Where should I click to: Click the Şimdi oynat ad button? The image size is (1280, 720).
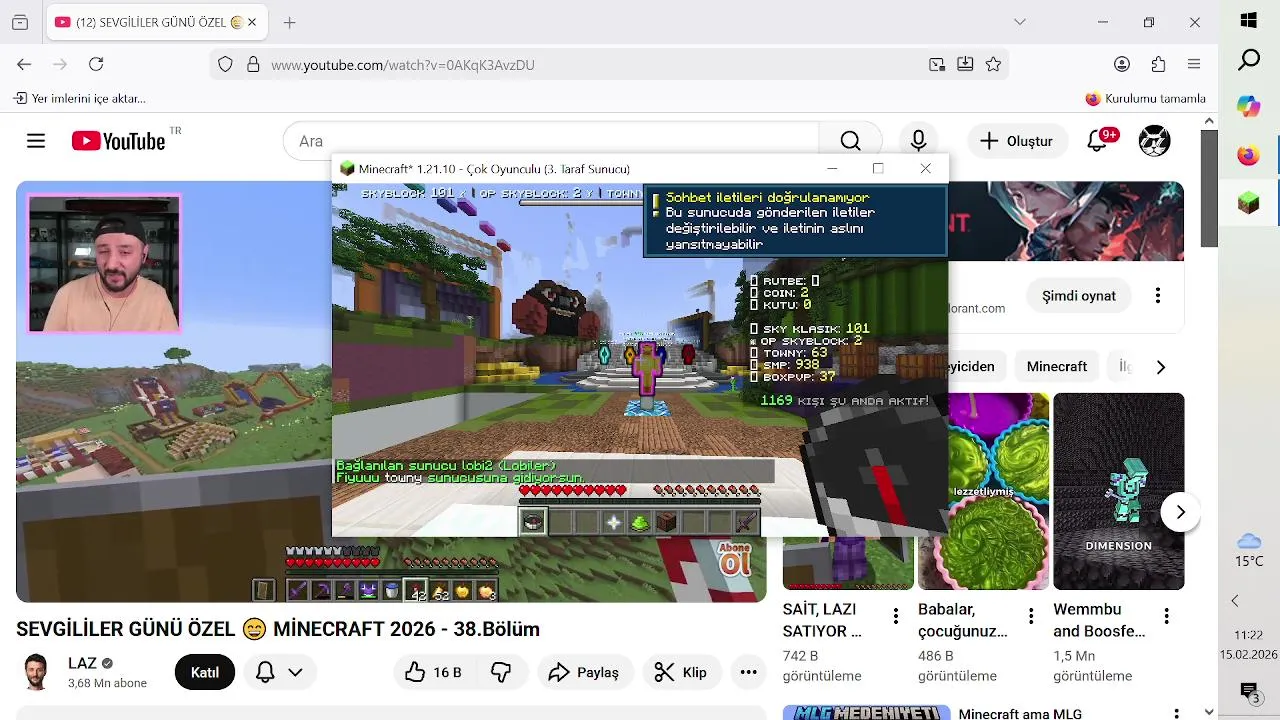click(1079, 296)
